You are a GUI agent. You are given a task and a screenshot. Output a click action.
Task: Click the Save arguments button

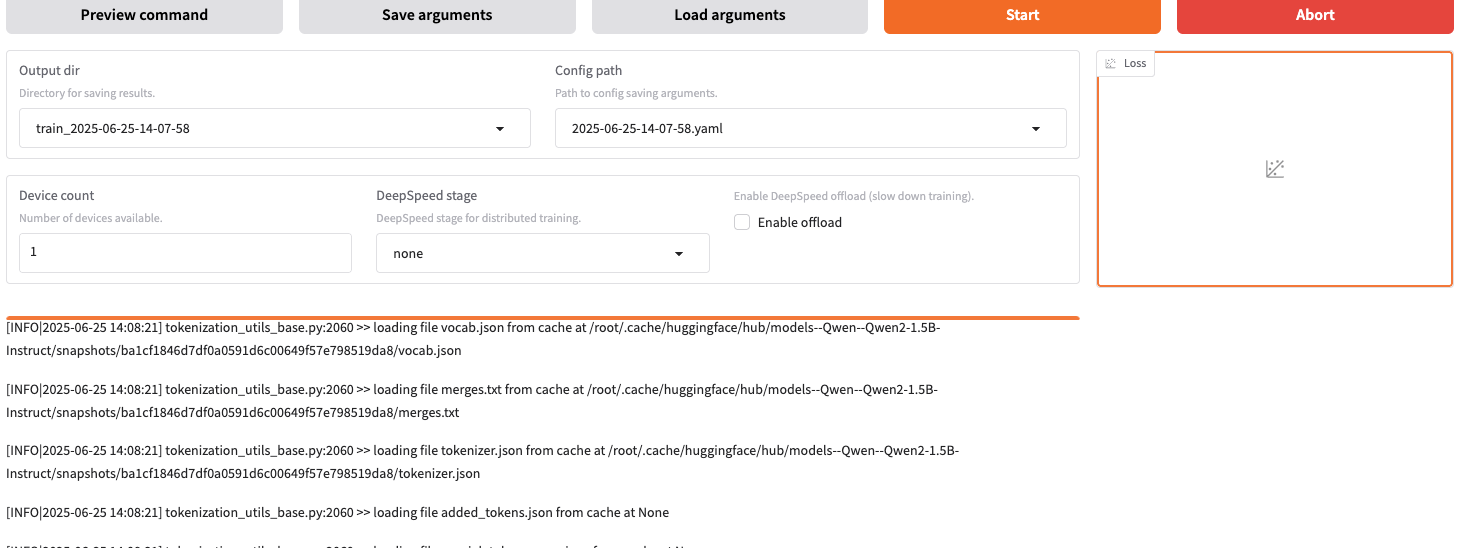pos(437,15)
